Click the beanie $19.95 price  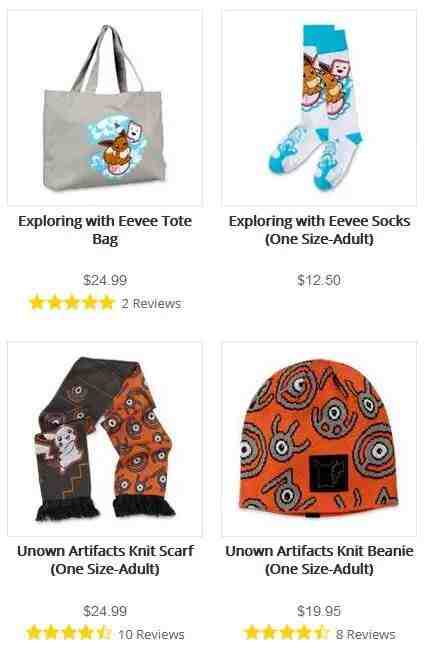(319, 610)
